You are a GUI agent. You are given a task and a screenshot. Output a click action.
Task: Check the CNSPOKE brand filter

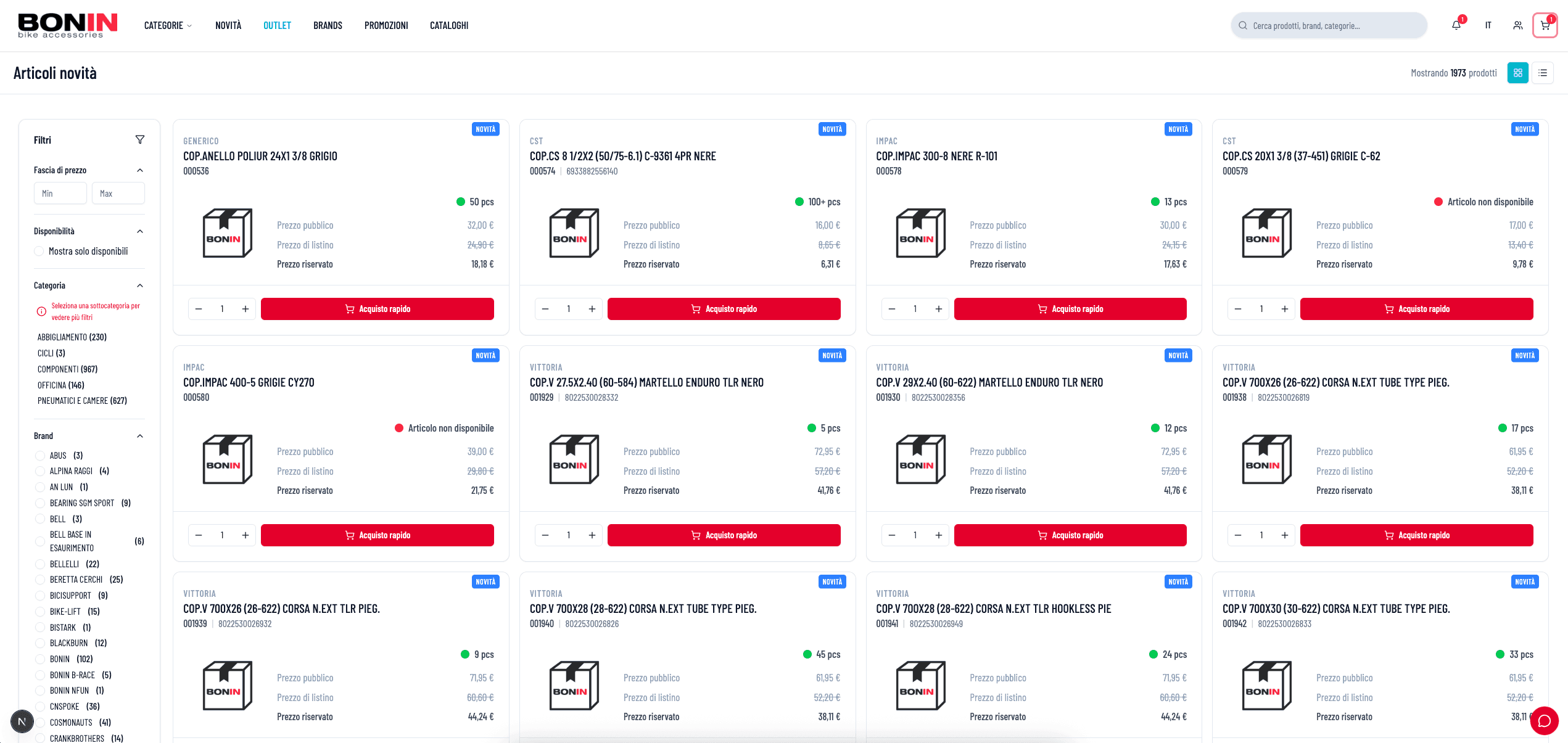(x=40, y=707)
